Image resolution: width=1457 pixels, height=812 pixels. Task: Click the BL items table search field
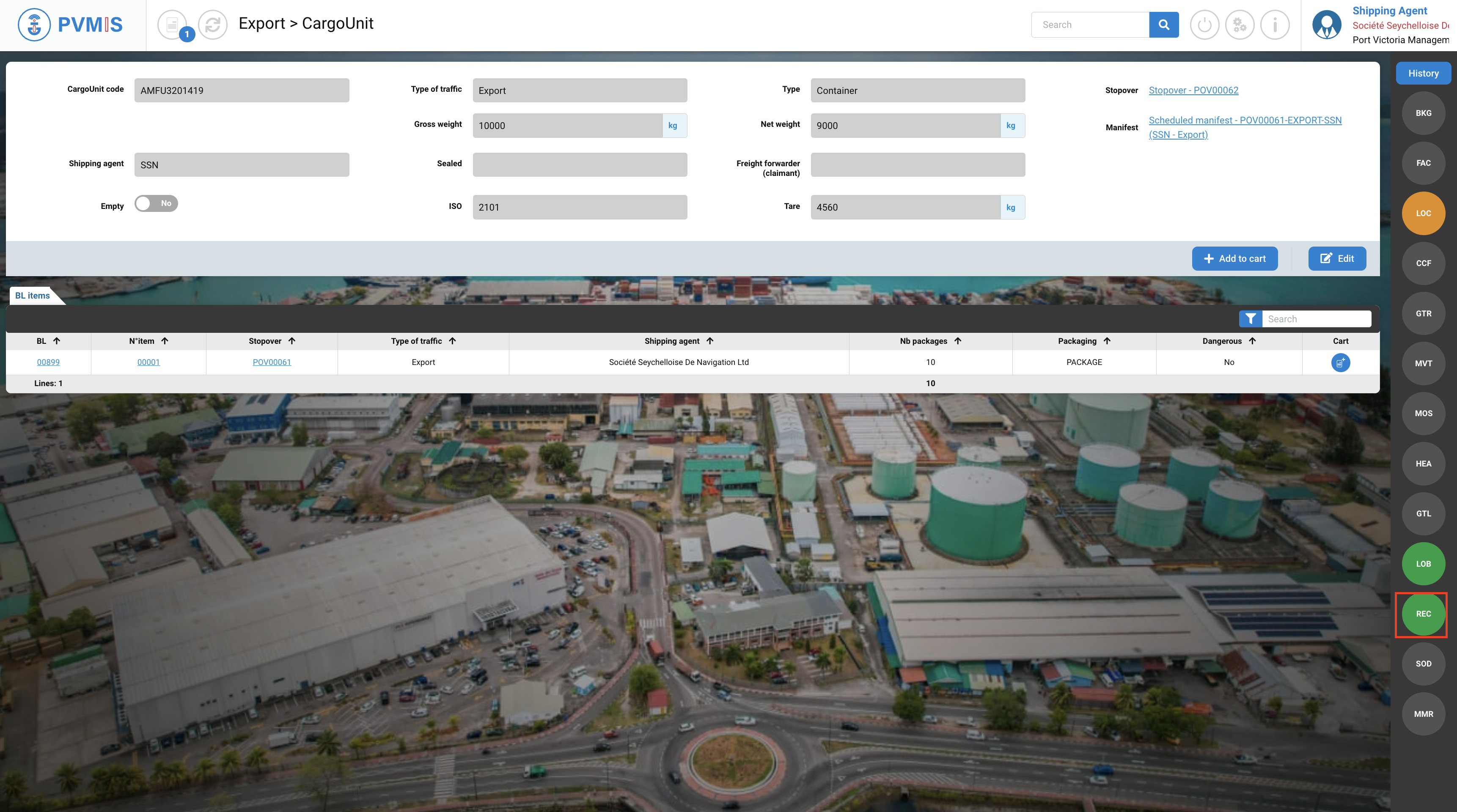pyautogui.click(x=1316, y=319)
